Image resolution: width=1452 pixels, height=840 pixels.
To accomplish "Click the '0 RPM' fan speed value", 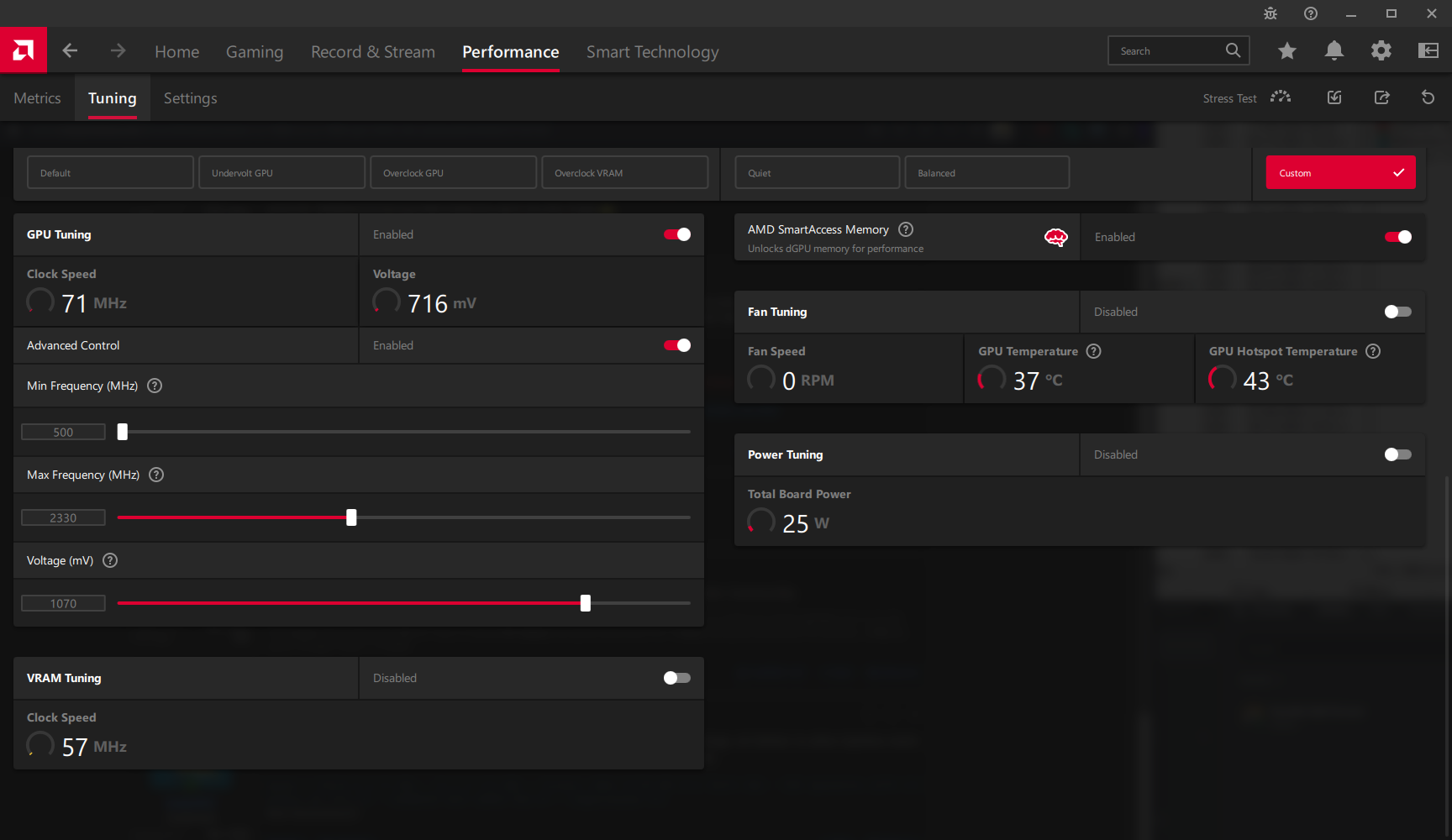I will point(808,380).
